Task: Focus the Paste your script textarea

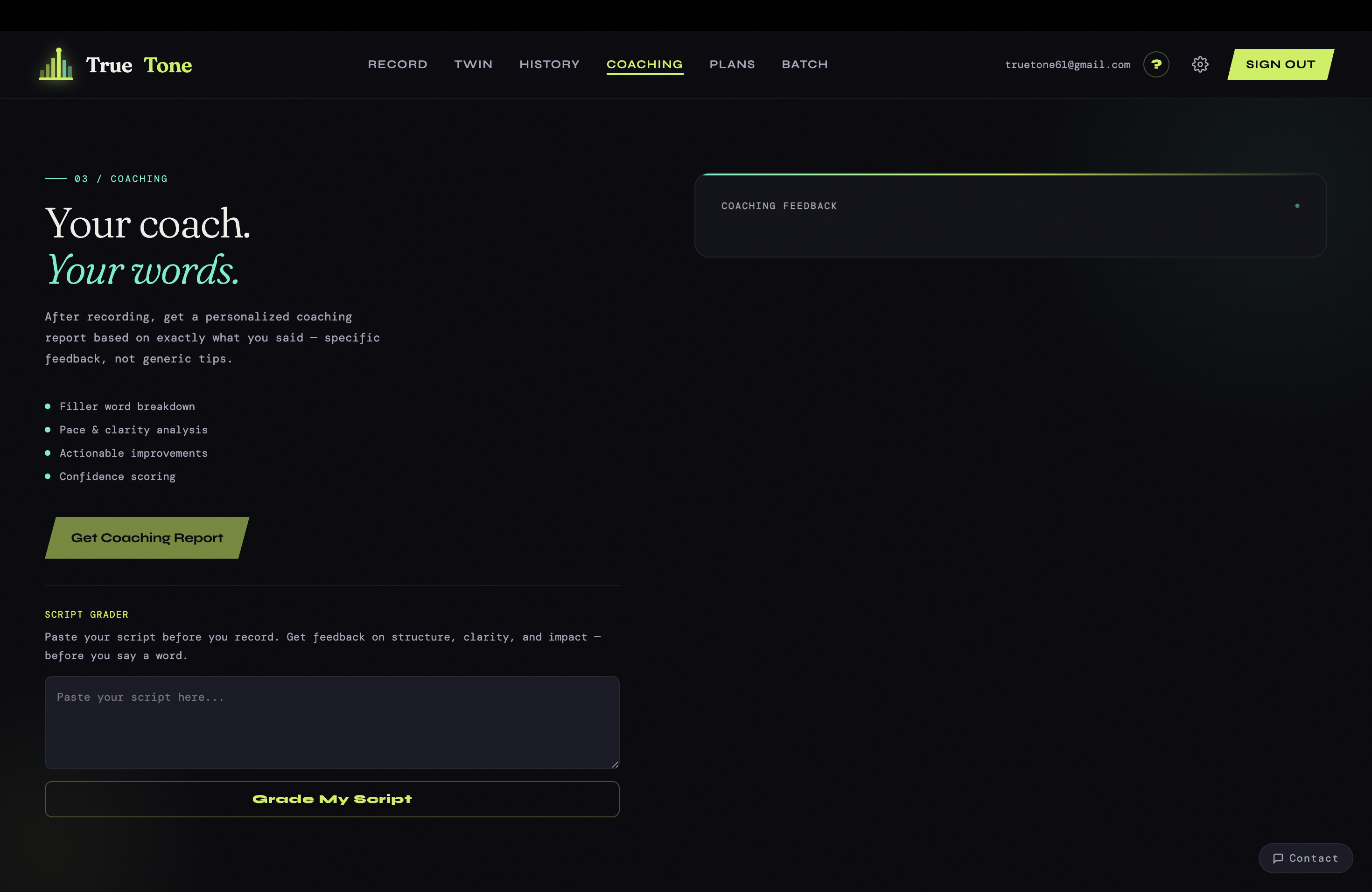Action: click(332, 723)
